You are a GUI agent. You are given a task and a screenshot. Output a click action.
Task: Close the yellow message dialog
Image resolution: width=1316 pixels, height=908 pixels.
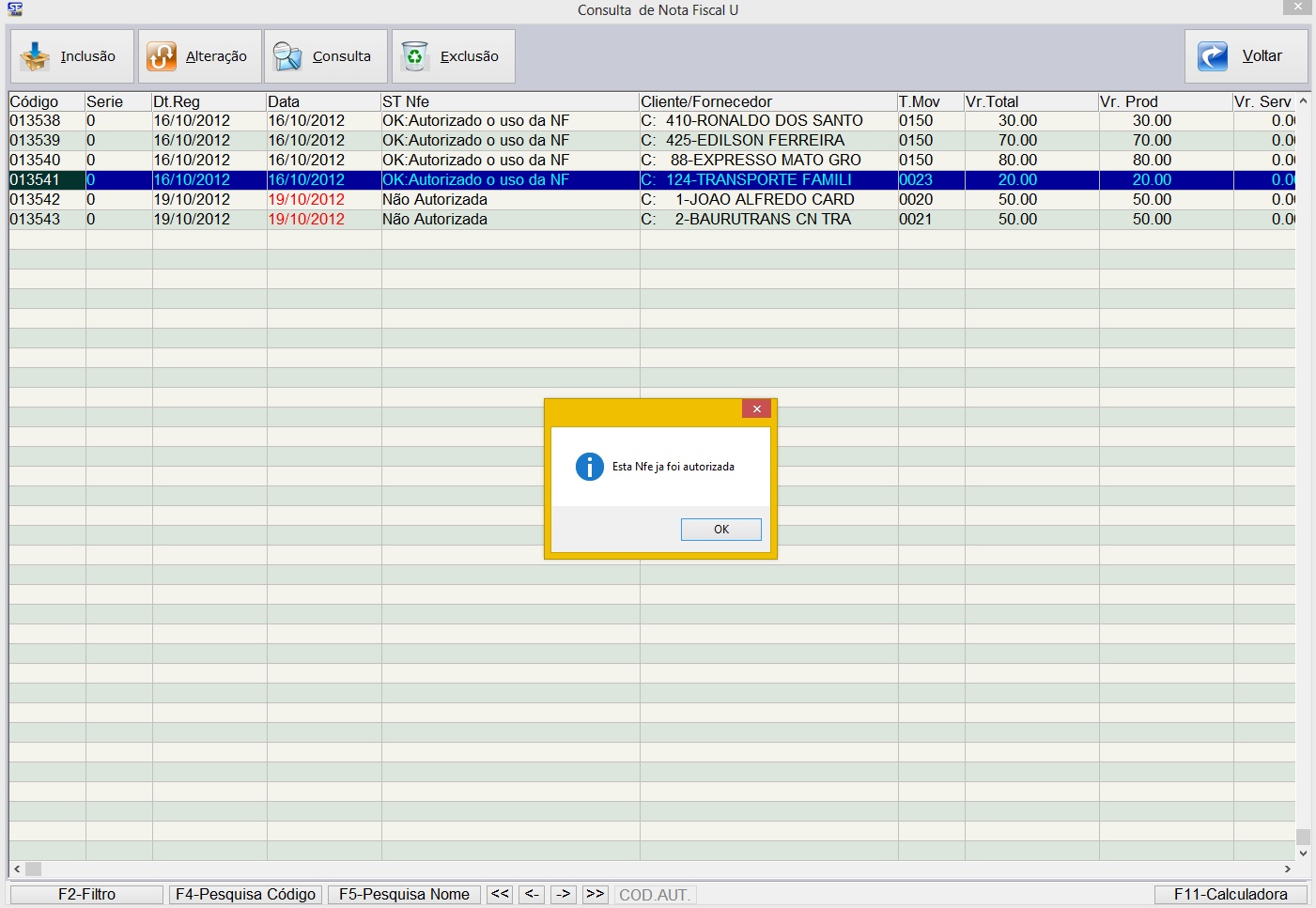coord(756,408)
